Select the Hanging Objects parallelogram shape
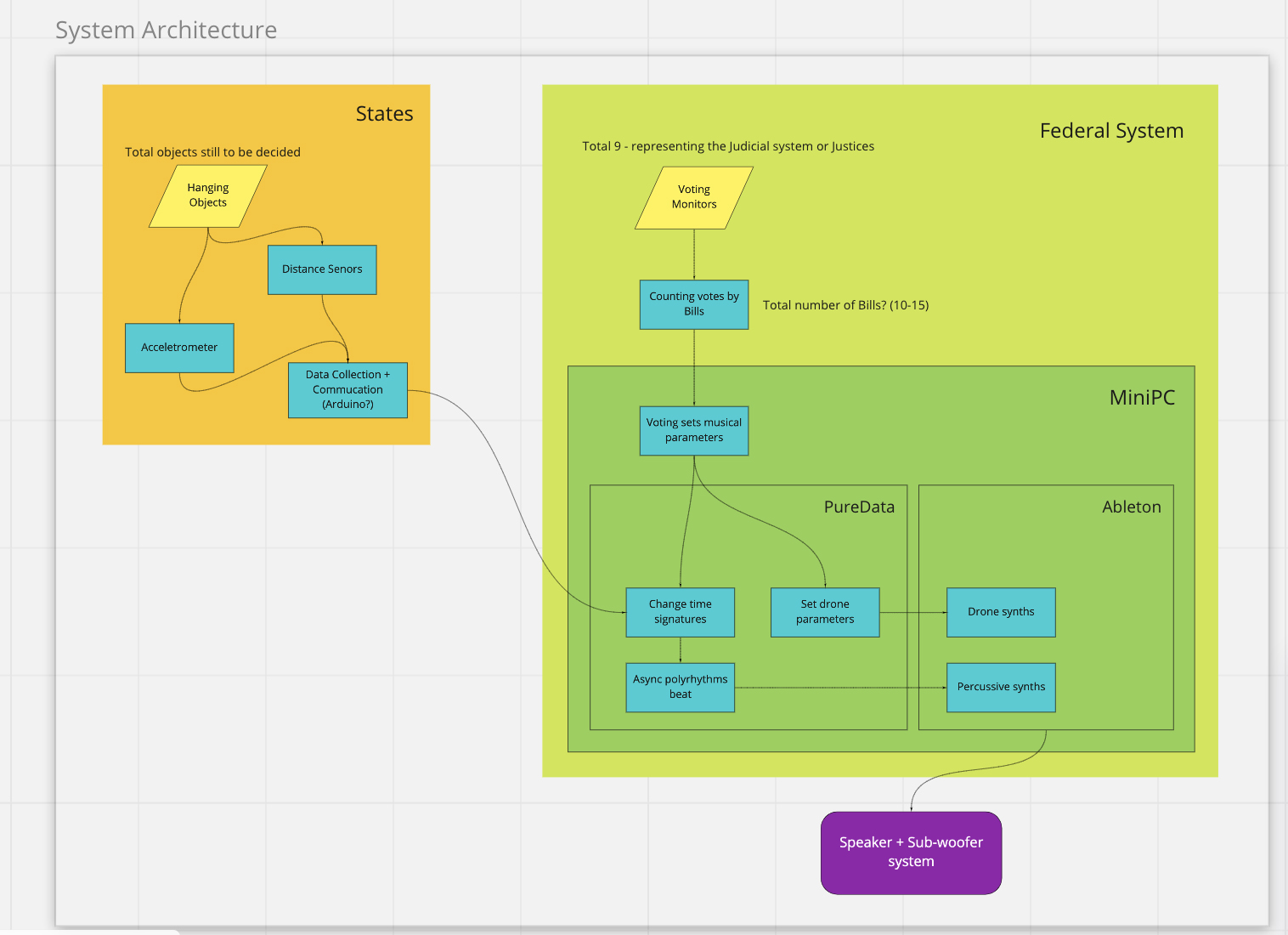Screen dimensions: 1288x935 pos(208,196)
